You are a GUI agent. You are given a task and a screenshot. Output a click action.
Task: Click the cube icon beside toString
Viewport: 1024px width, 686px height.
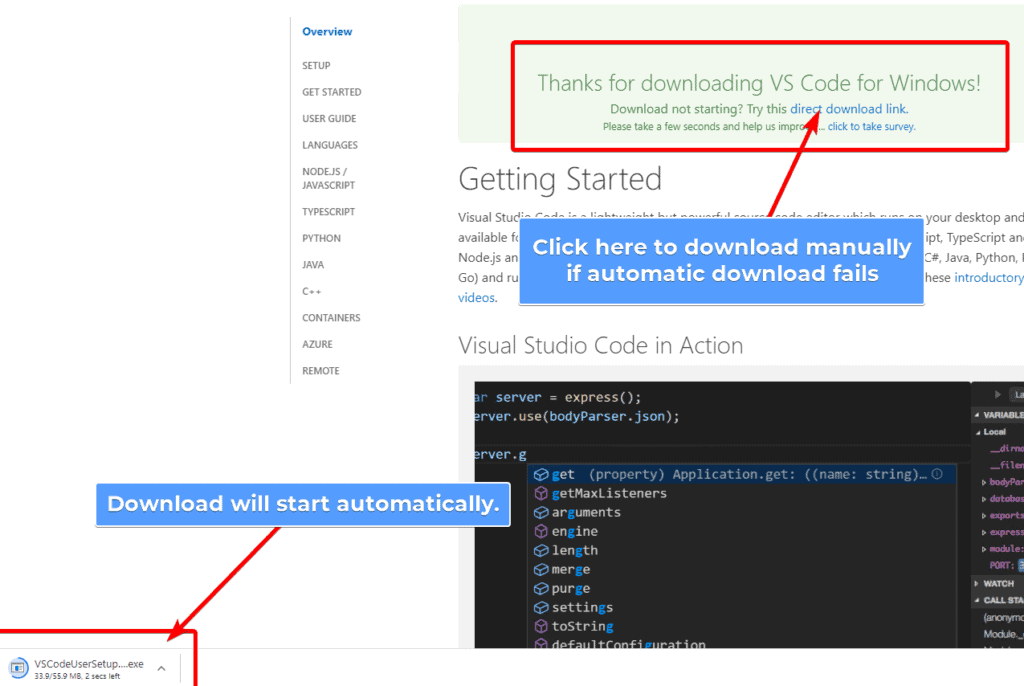tap(541, 626)
